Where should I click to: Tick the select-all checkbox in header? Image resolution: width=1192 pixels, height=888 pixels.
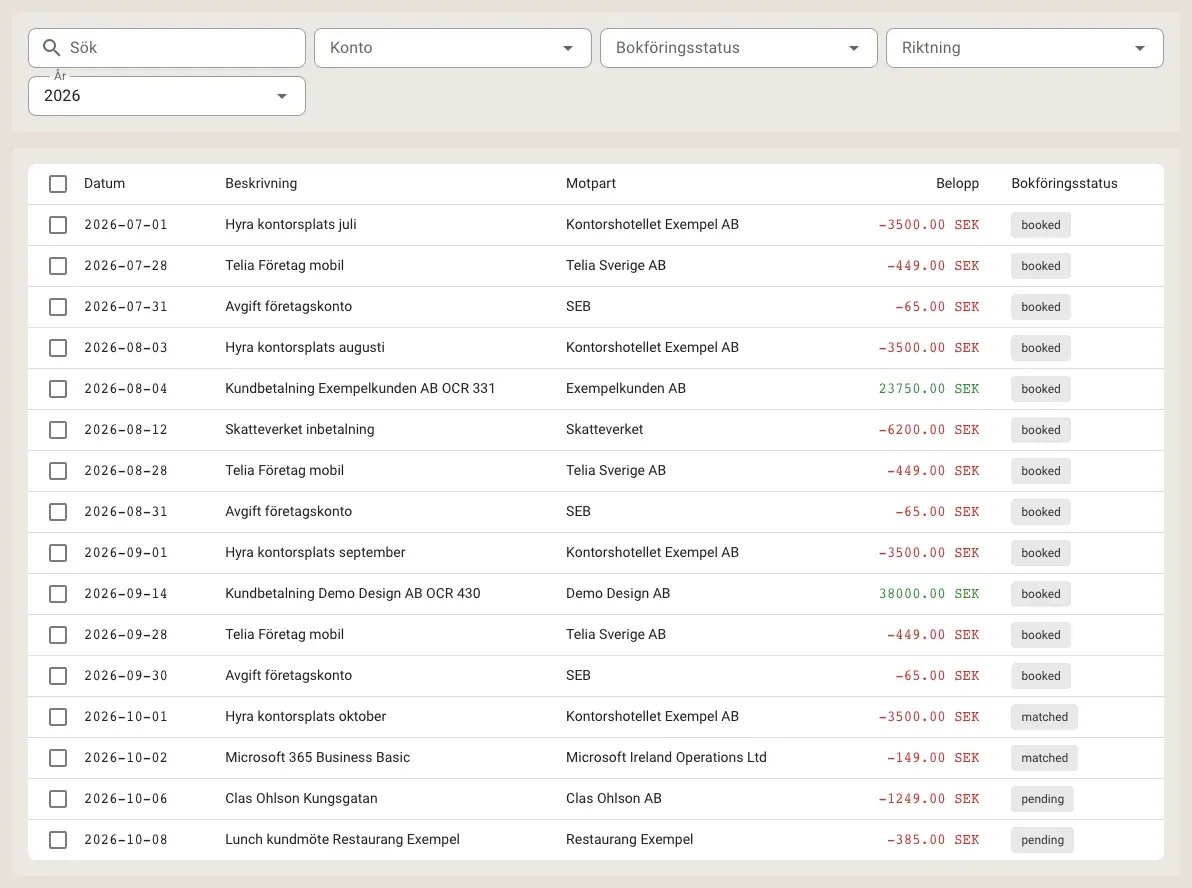tap(58, 184)
